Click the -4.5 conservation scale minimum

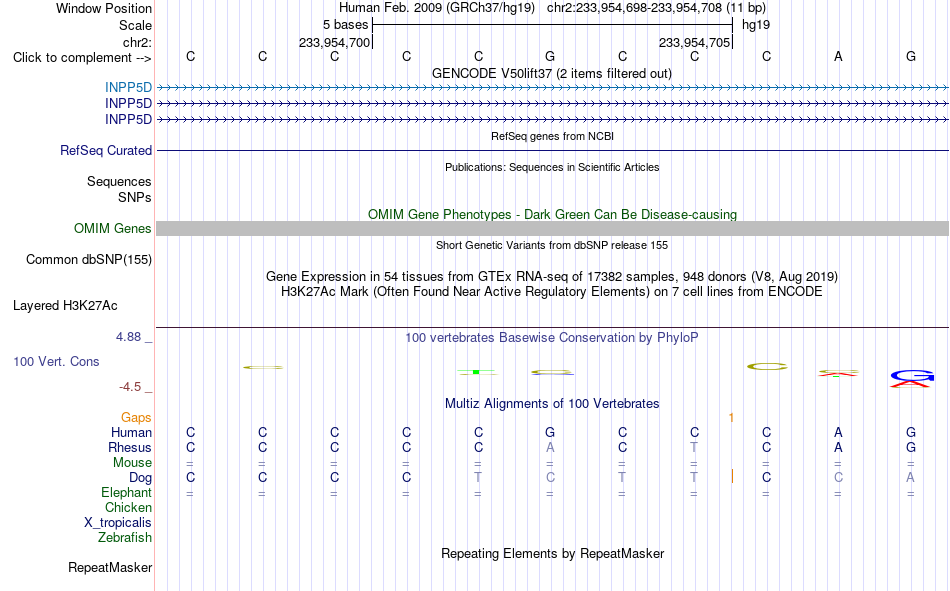click(x=130, y=387)
